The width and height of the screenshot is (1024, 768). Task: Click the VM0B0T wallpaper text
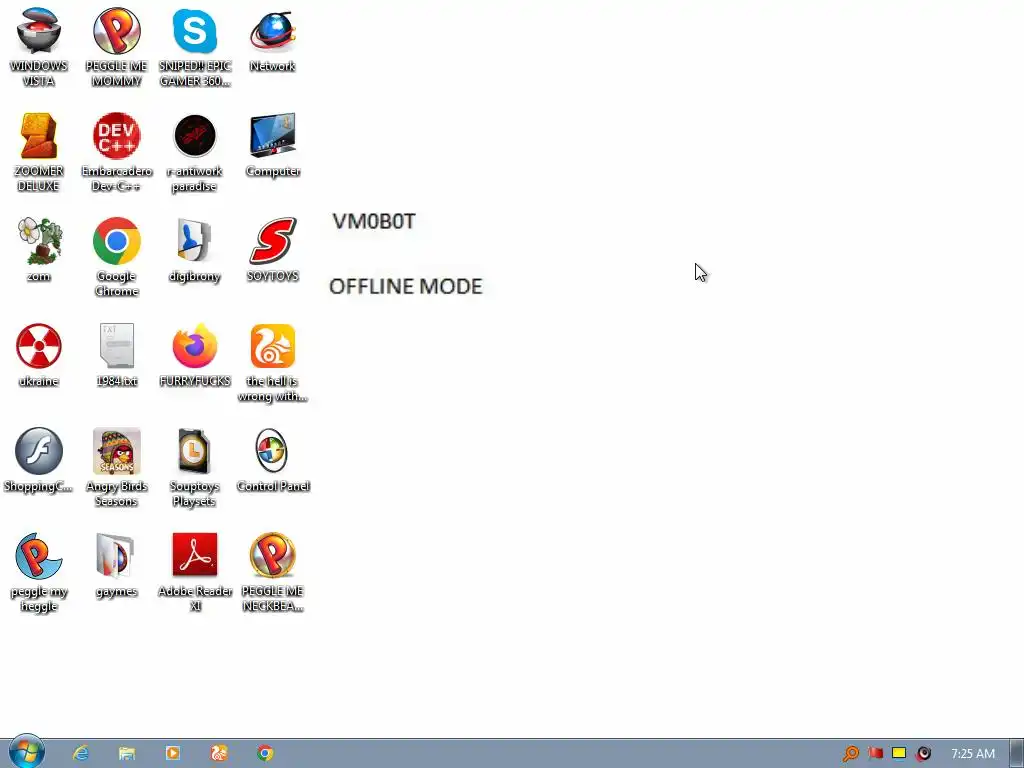click(x=374, y=221)
